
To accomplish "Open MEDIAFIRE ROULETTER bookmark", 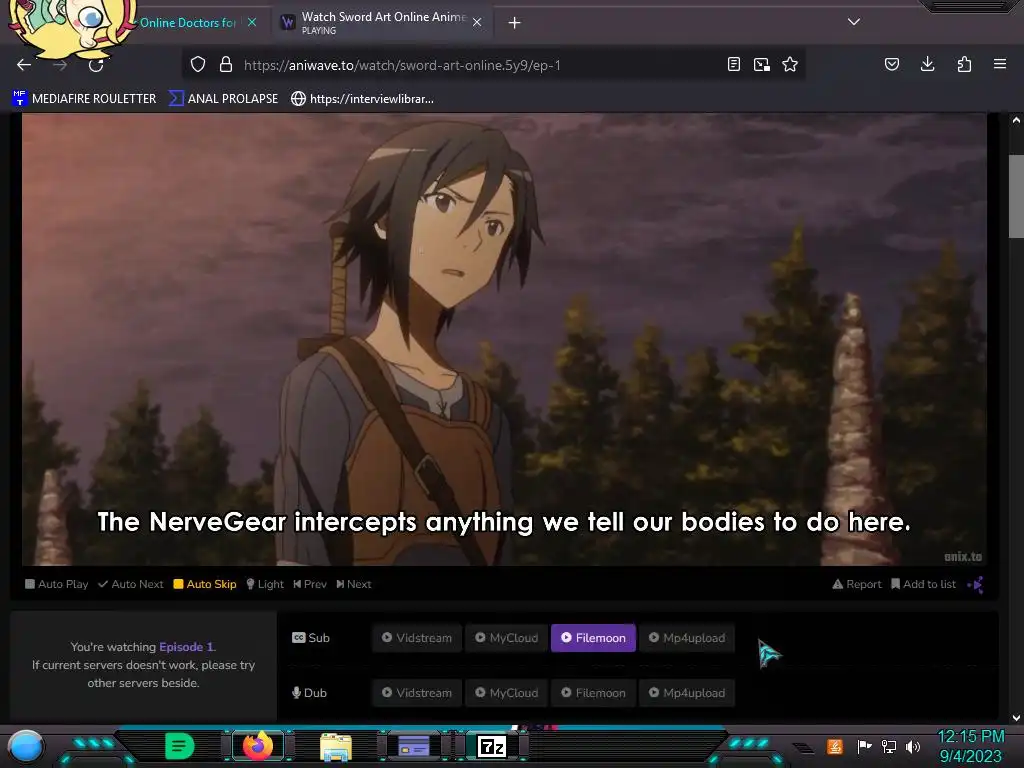I will pyautogui.click(x=84, y=99).
